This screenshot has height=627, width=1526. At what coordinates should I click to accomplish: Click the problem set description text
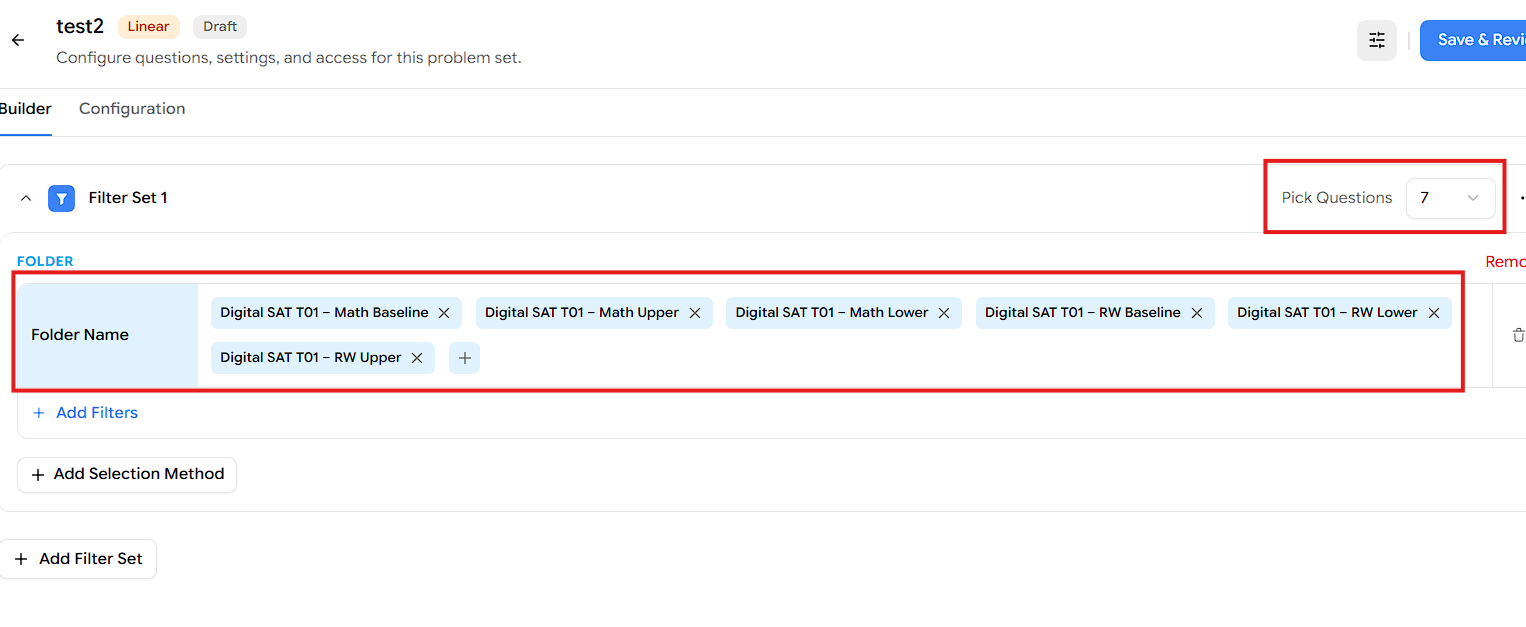click(289, 58)
